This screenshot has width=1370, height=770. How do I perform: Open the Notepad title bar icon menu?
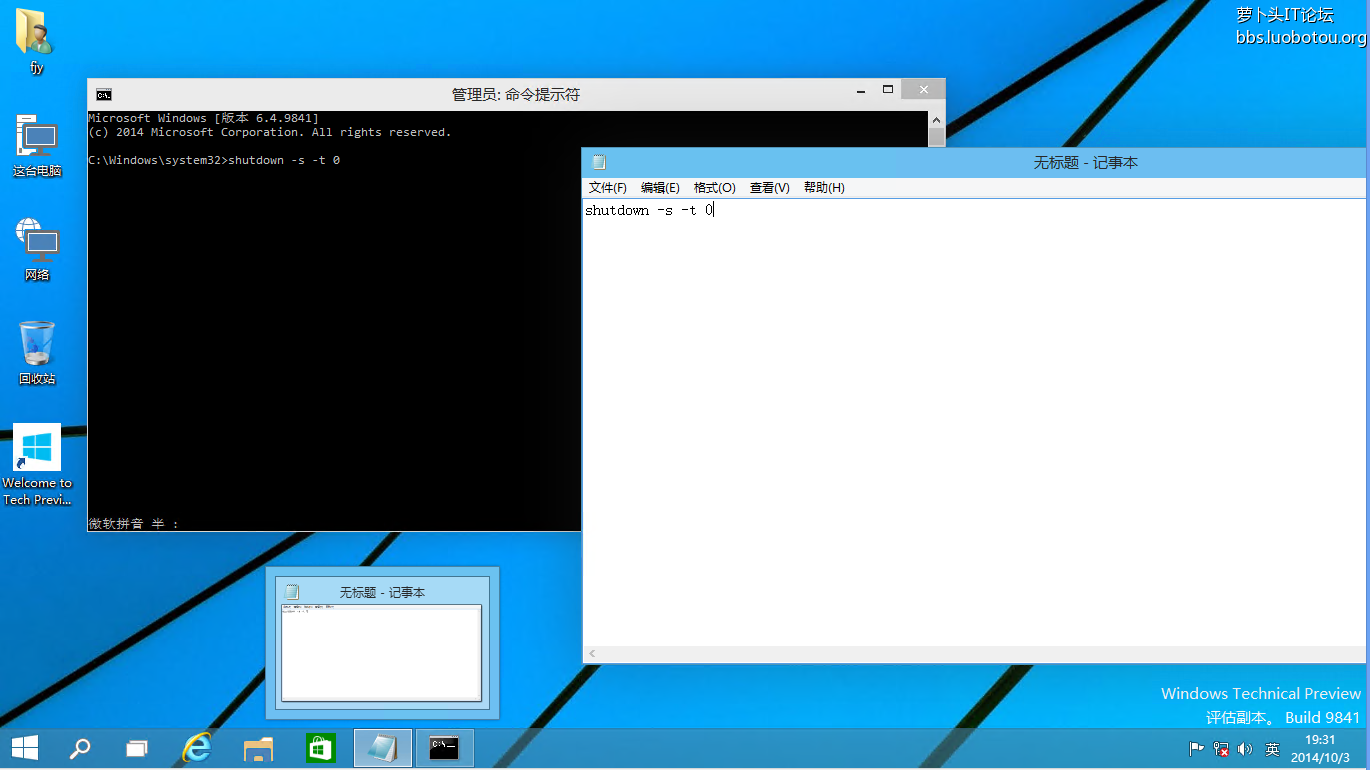click(599, 162)
